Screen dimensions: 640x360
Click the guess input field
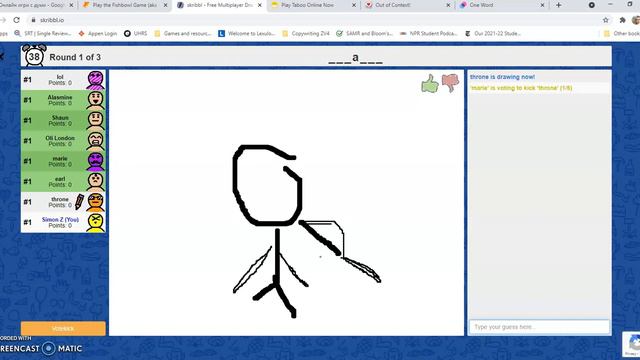point(539,327)
